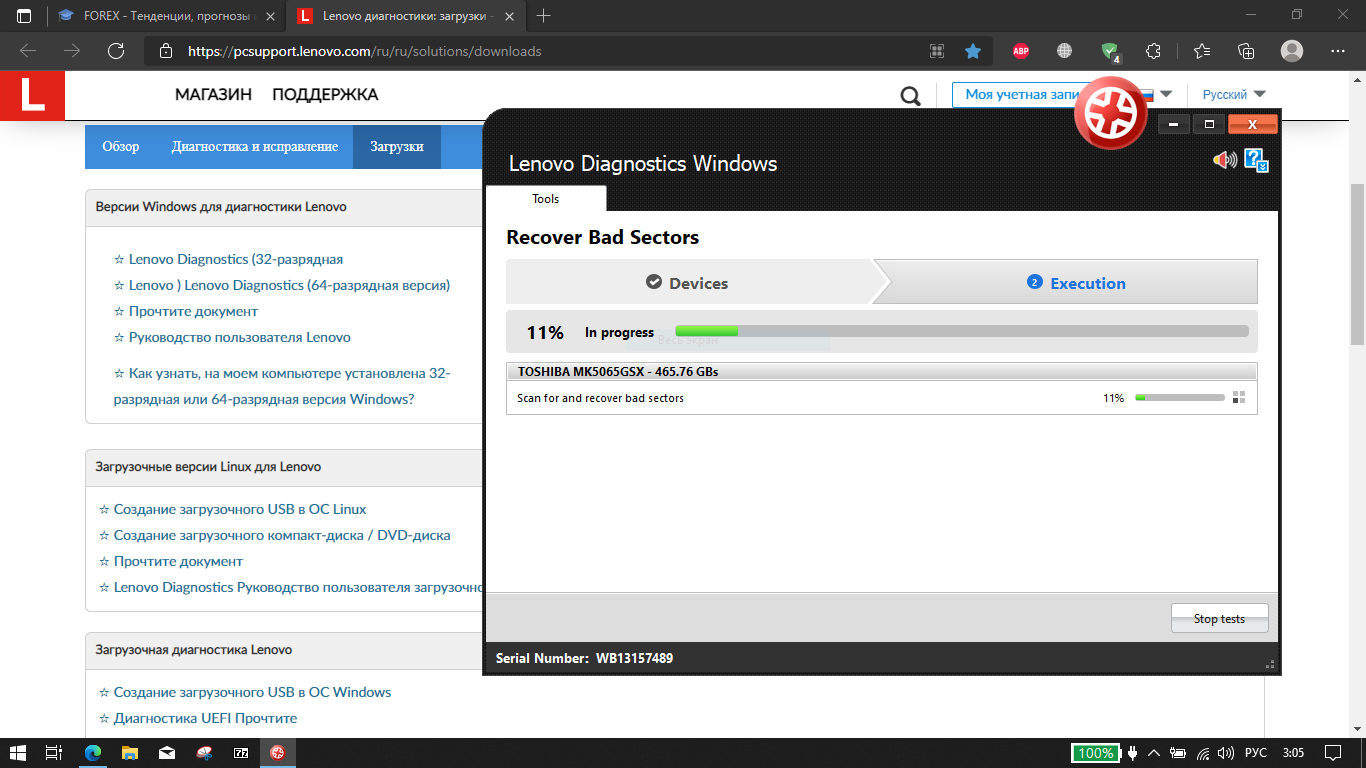1366x768 pixels.
Task: Click the Devices step in the wizard
Action: (x=690, y=283)
